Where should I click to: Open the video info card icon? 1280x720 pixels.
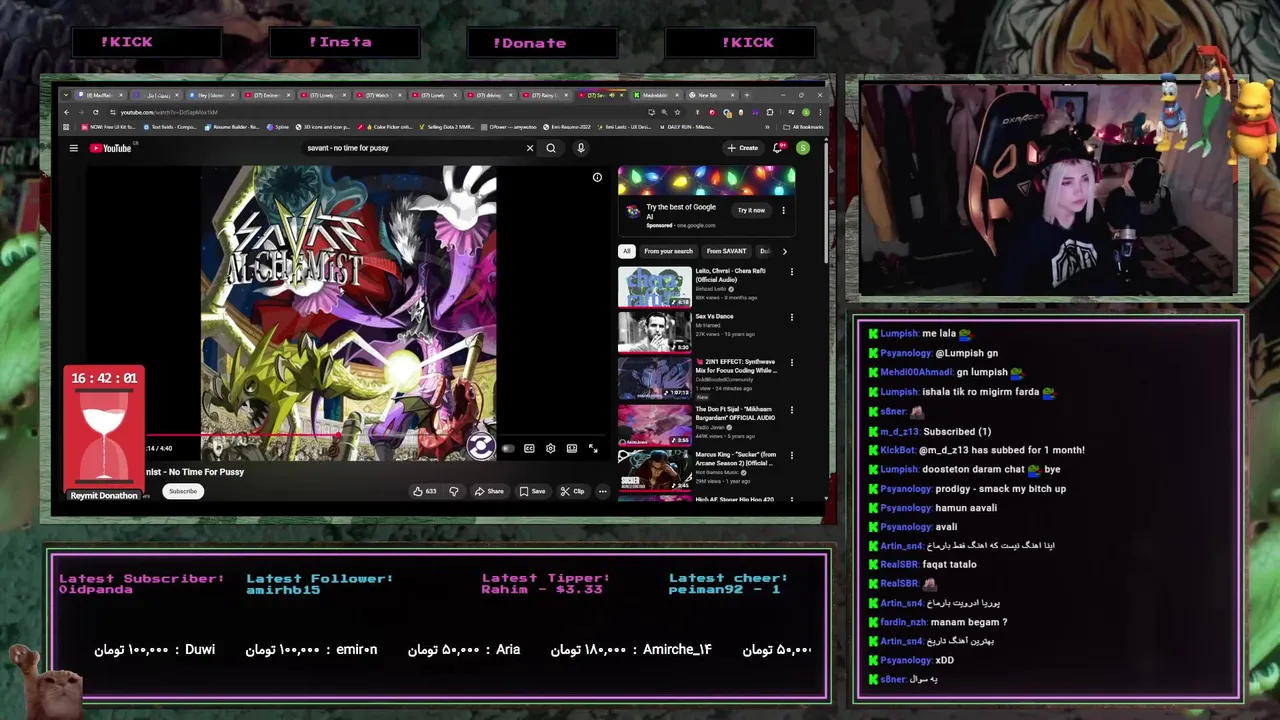coord(597,177)
